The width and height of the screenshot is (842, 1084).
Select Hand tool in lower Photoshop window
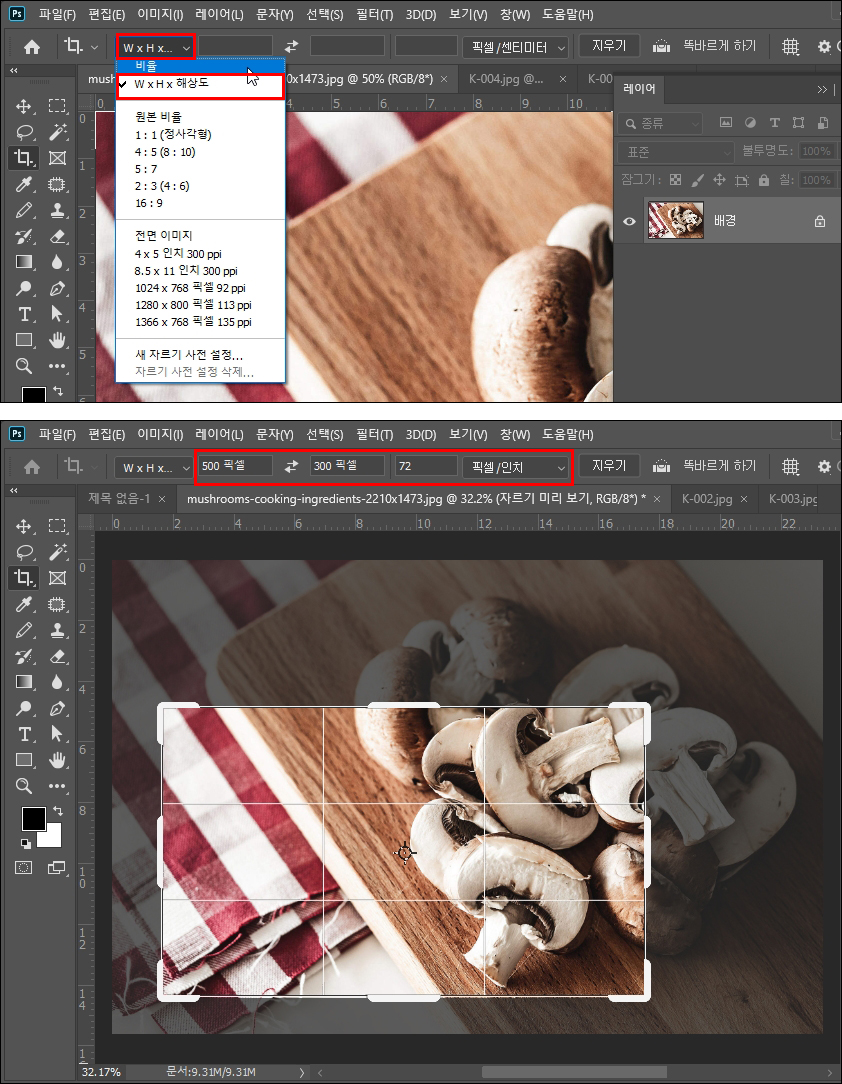coord(57,760)
